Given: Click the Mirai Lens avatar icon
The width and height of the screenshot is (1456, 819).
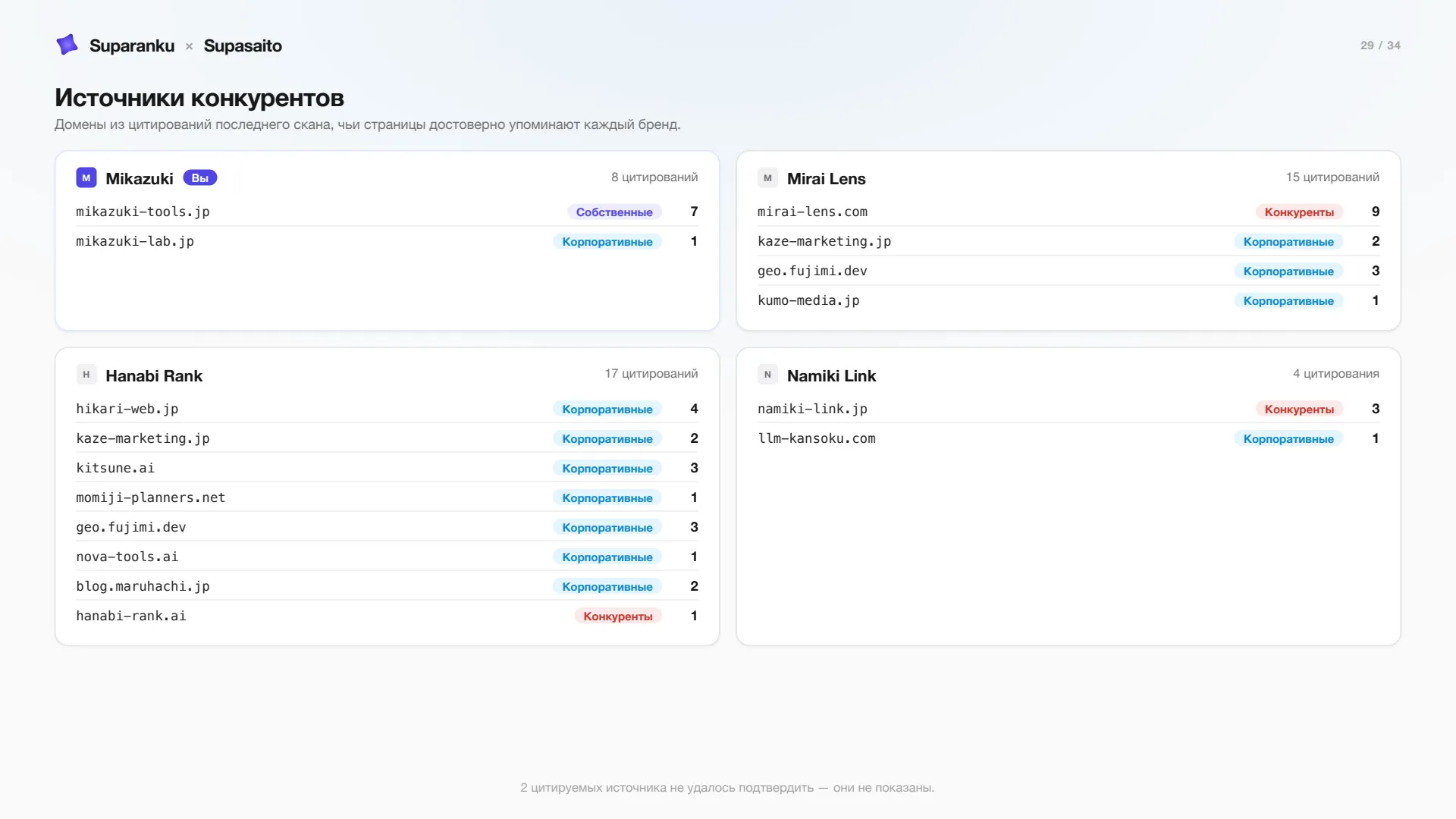Looking at the screenshot, I should [767, 178].
